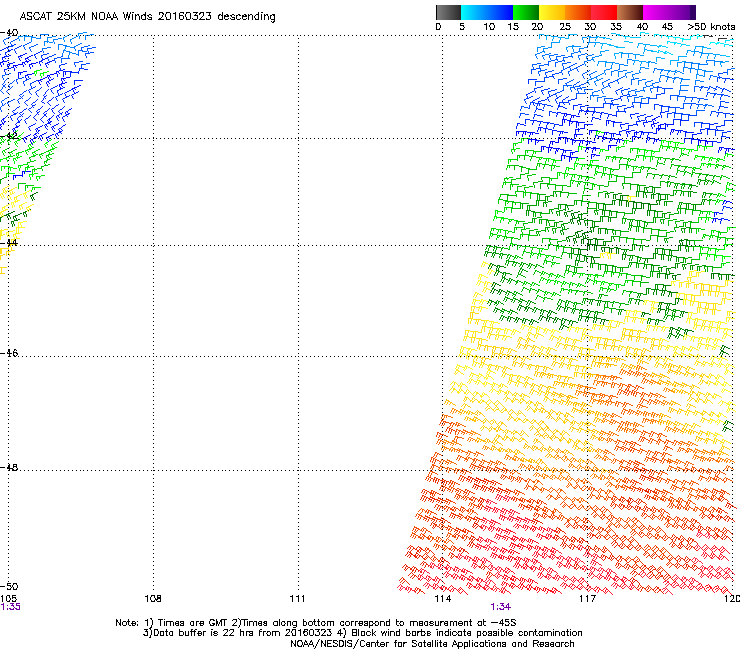Click the '>50 knots' legend label
740x650 pixels.
[x=711, y=27]
